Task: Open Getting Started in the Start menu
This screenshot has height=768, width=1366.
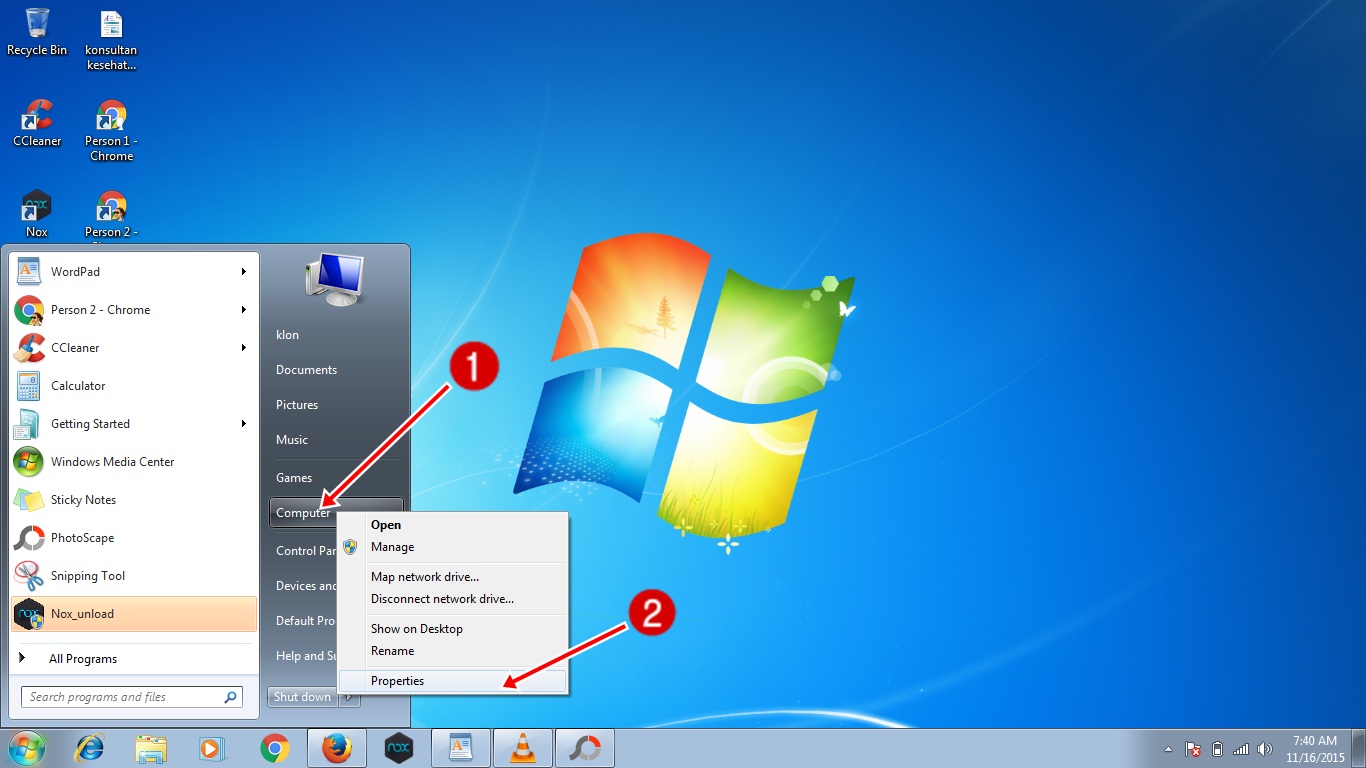Action: pyautogui.click(x=133, y=424)
